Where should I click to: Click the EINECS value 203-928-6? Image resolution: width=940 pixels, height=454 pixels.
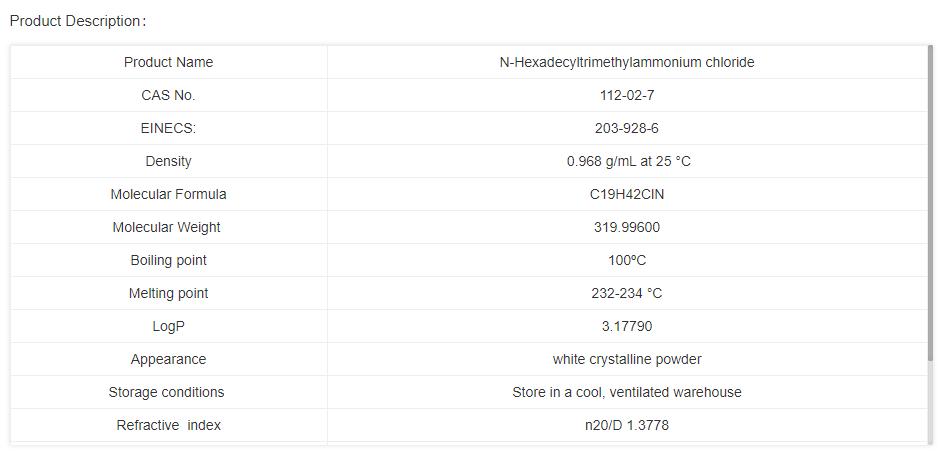coord(626,128)
